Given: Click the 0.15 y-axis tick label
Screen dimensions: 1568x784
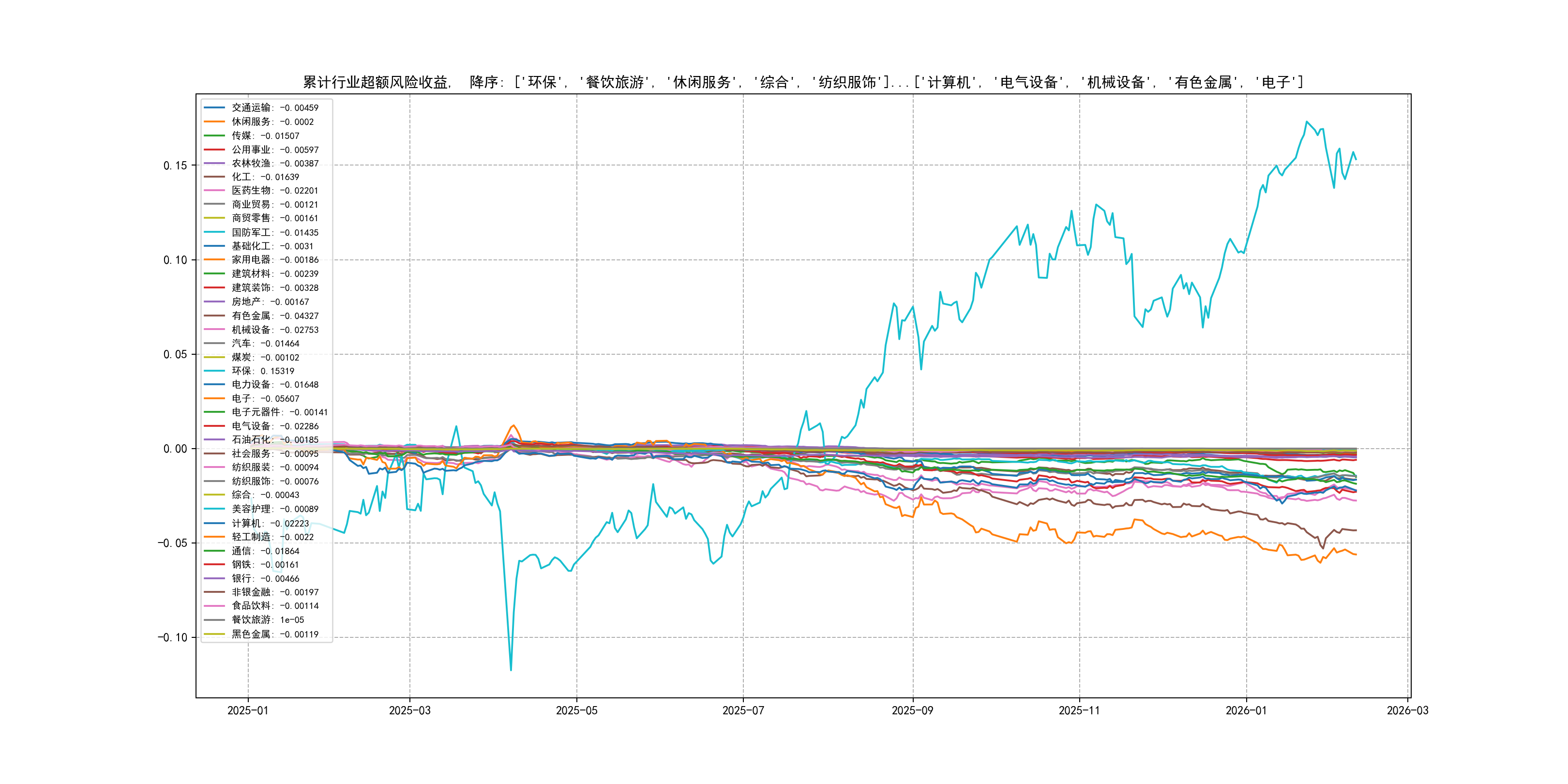Looking at the screenshot, I should 175,166.
